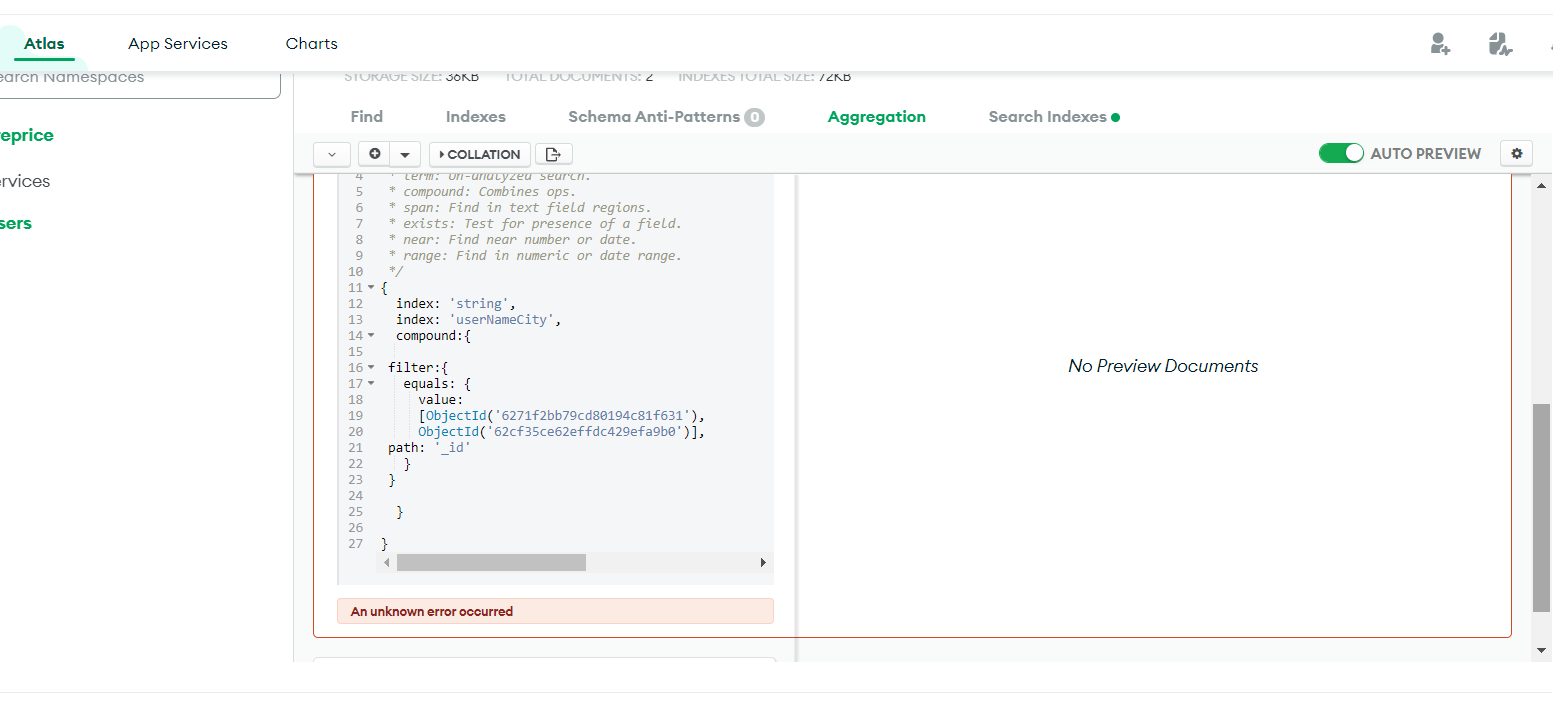The height and width of the screenshot is (705, 1553).
Task: Click the code editor right scroll arrow
Action: point(763,563)
